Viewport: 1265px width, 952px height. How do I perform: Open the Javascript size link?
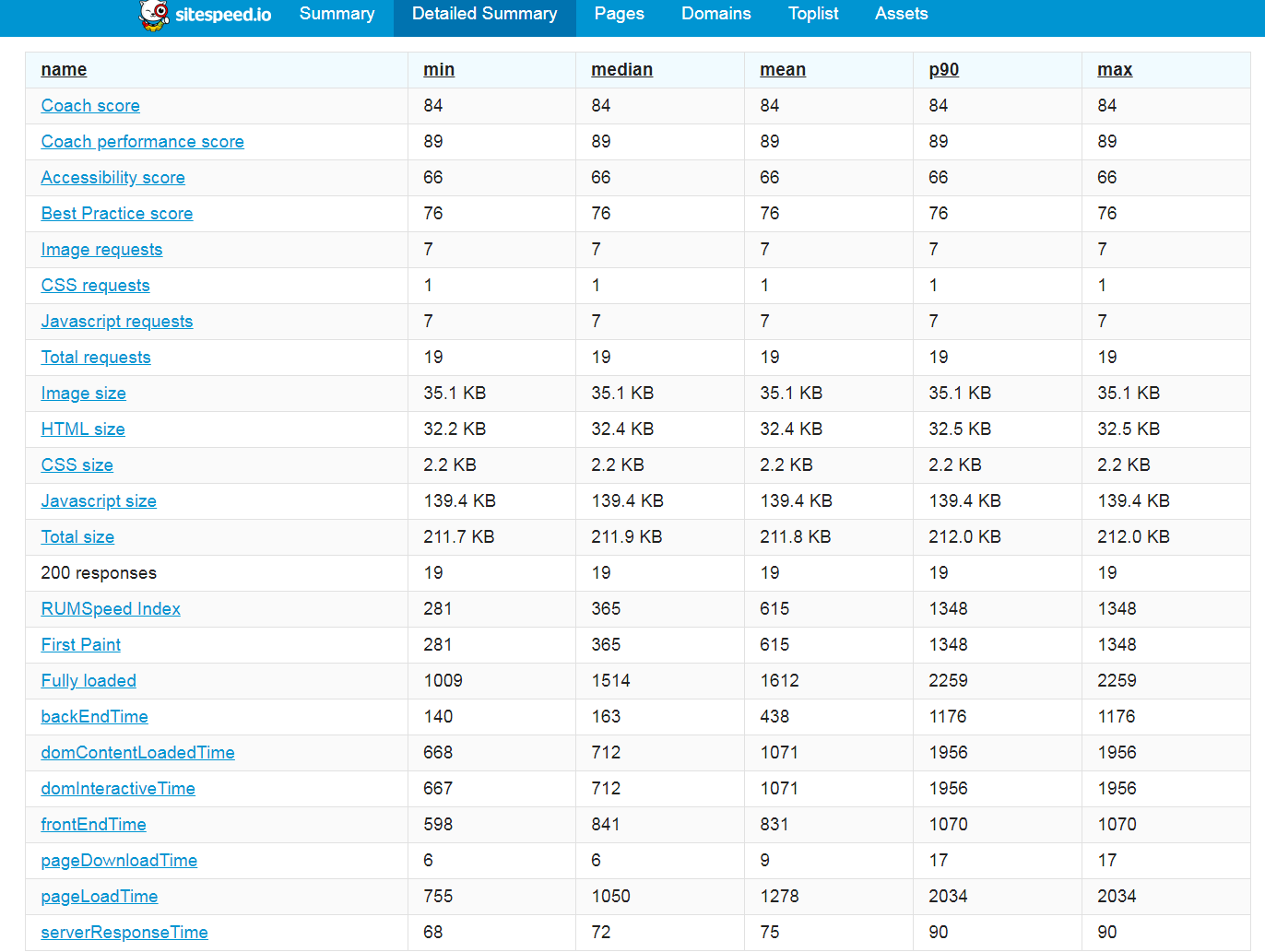tap(99, 501)
